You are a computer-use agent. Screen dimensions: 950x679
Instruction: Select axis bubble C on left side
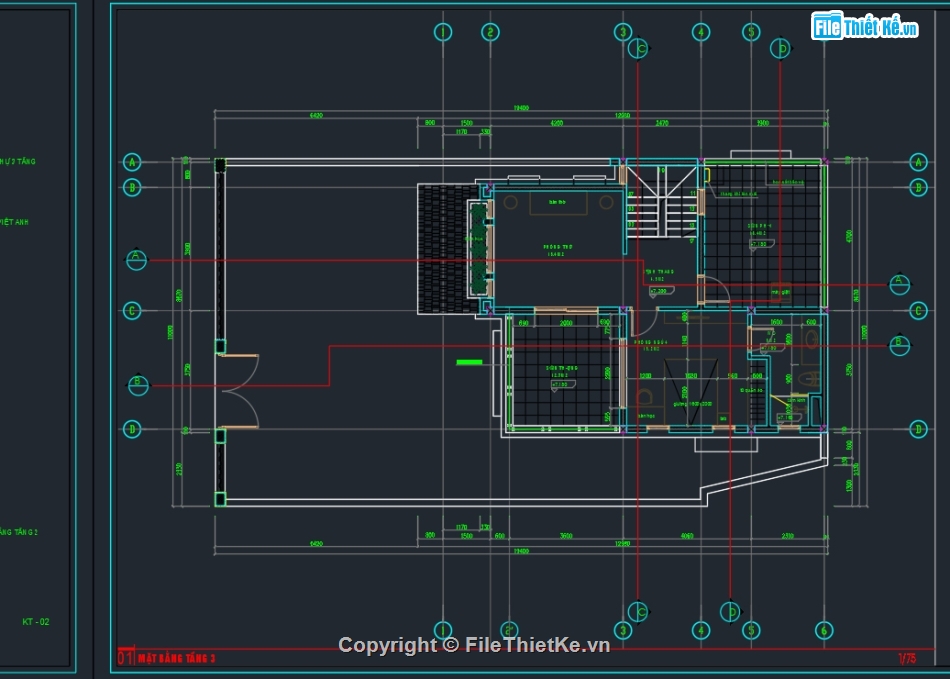131,311
